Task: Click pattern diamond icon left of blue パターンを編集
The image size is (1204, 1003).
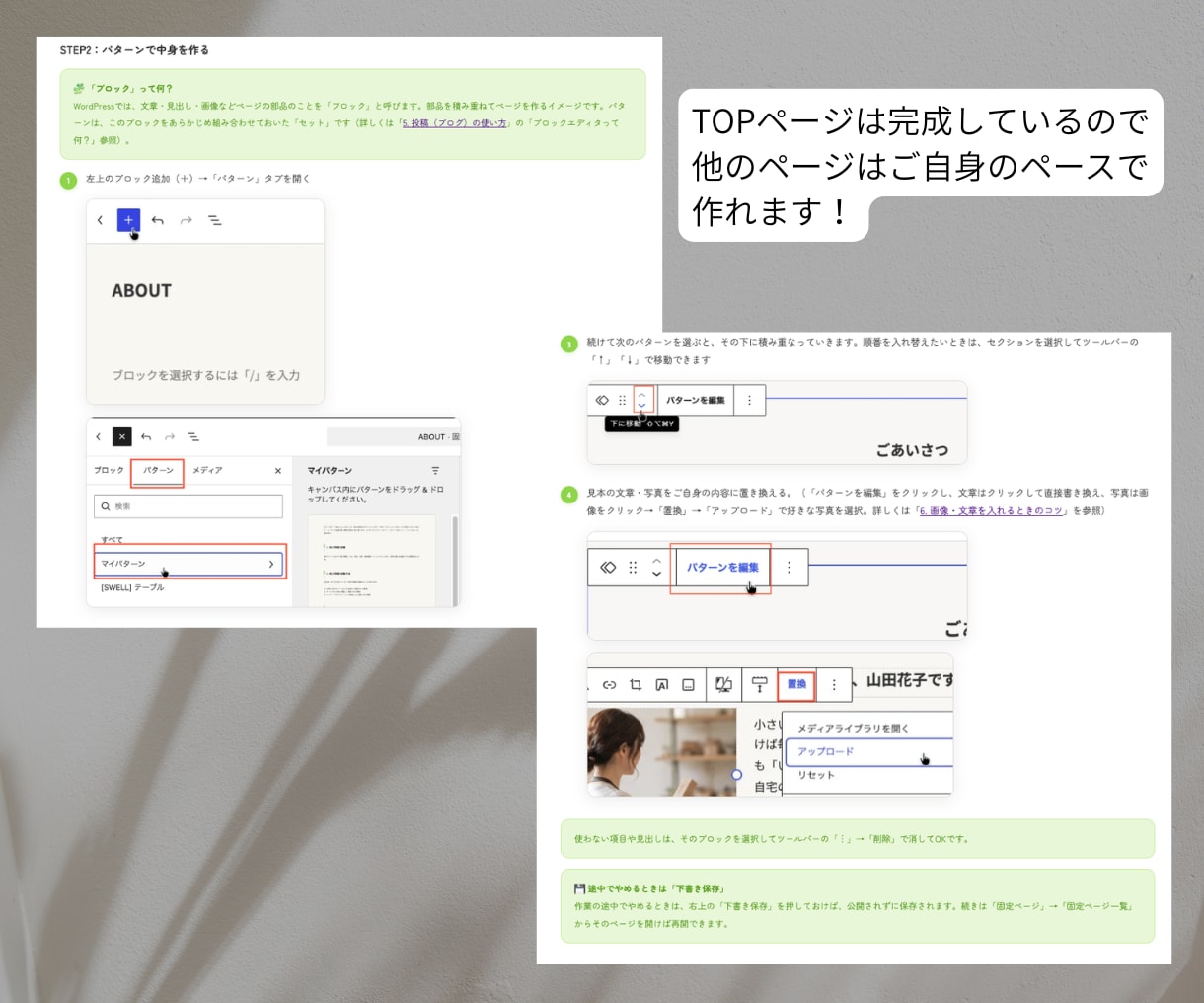Action: pos(608,568)
